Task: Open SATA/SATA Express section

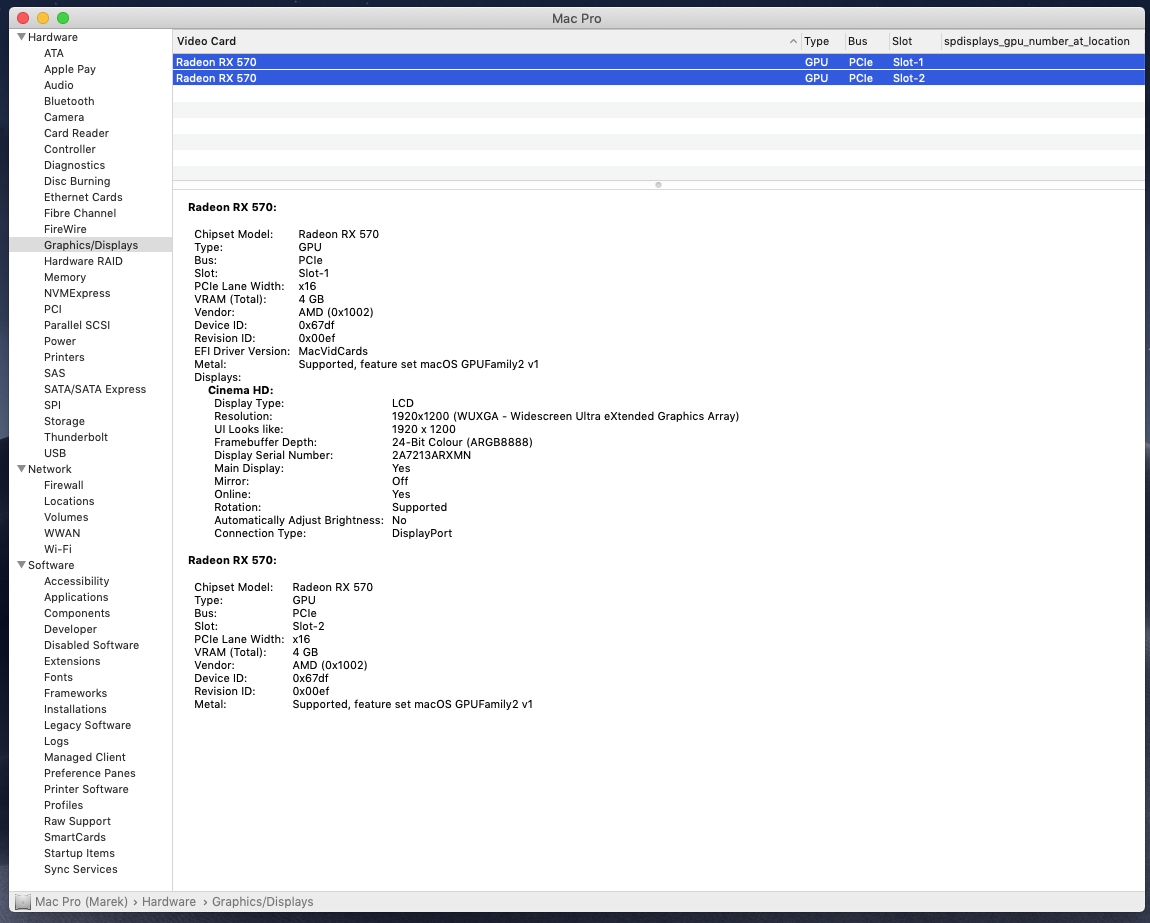Action: tap(95, 389)
